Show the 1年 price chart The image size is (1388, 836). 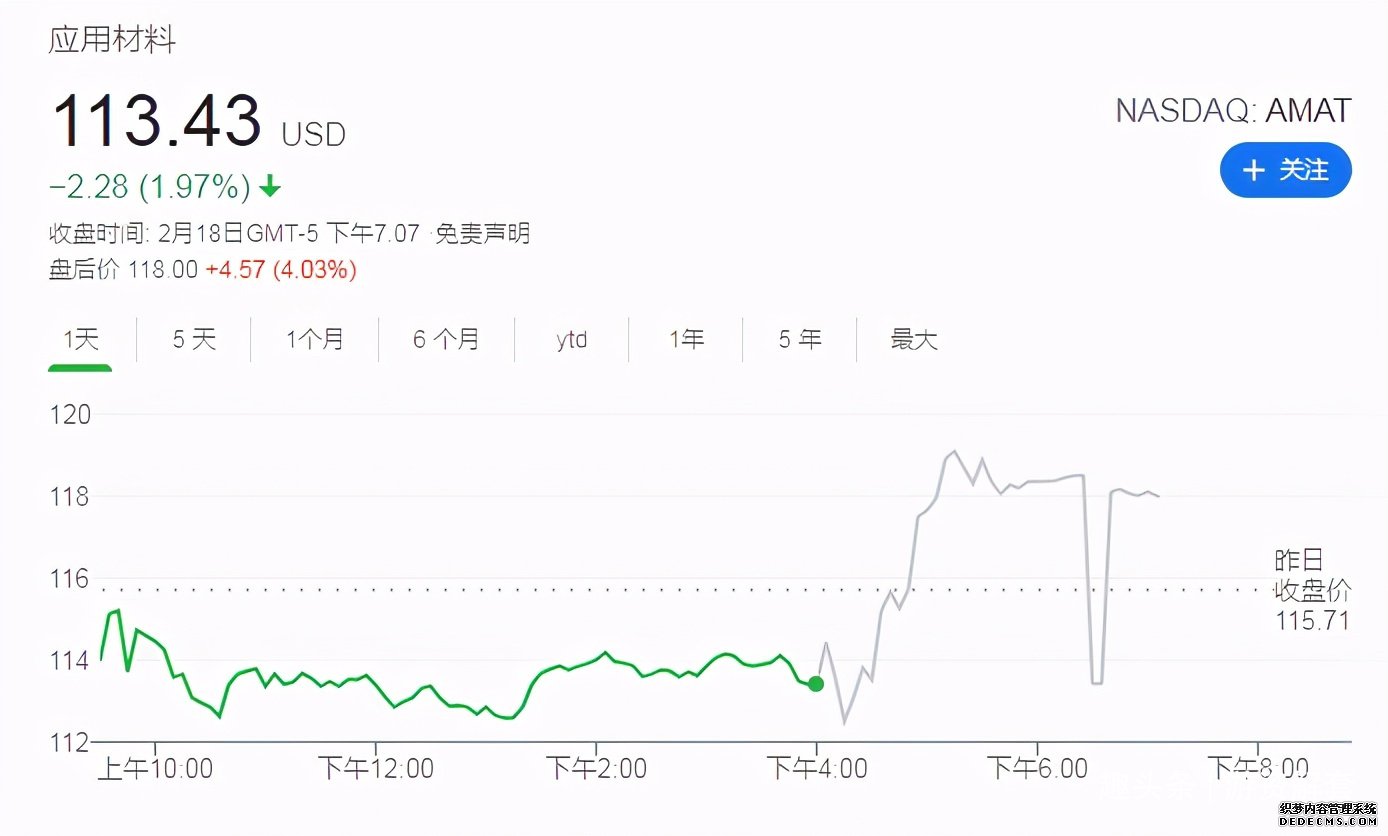(x=686, y=340)
